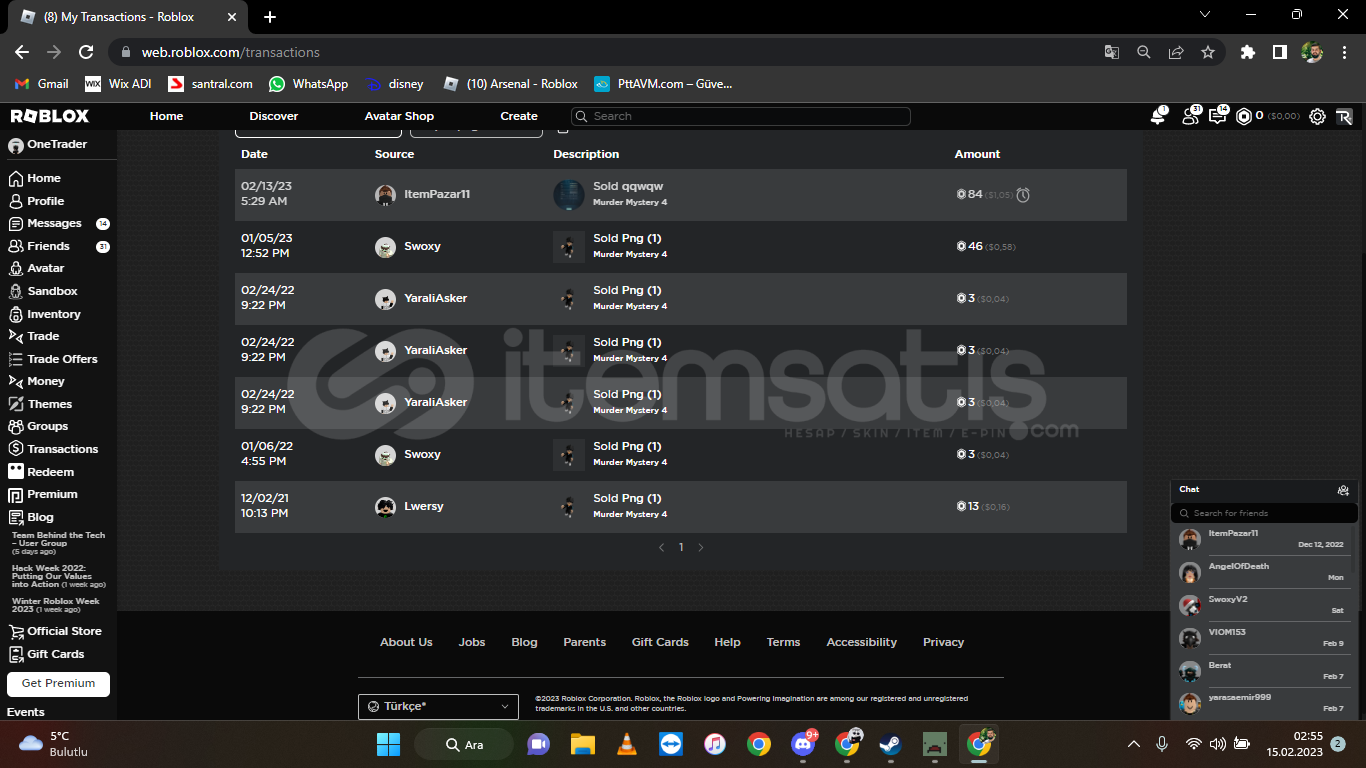Click the Google Translate icon in address bar
Viewport: 1366px width, 768px height.
pyautogui.click(x=1112, y=52)
